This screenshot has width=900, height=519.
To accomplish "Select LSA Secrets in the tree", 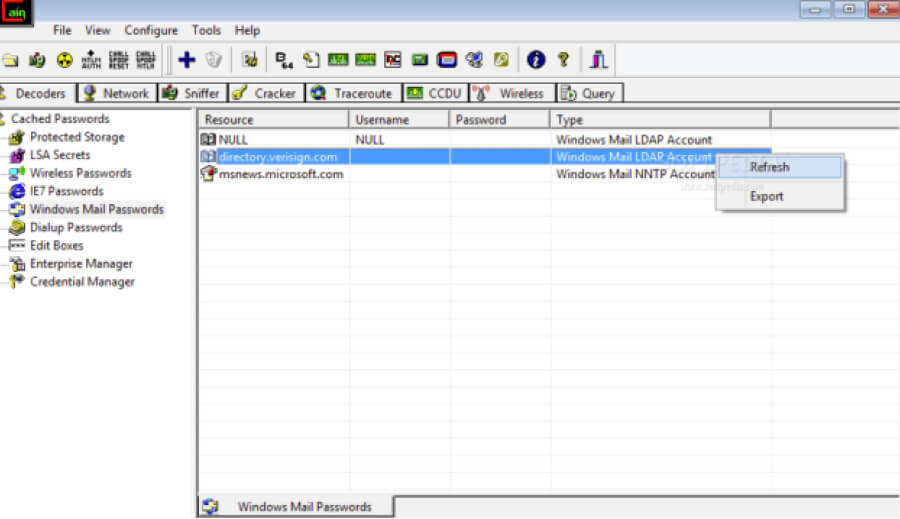I will coord(59,155).
